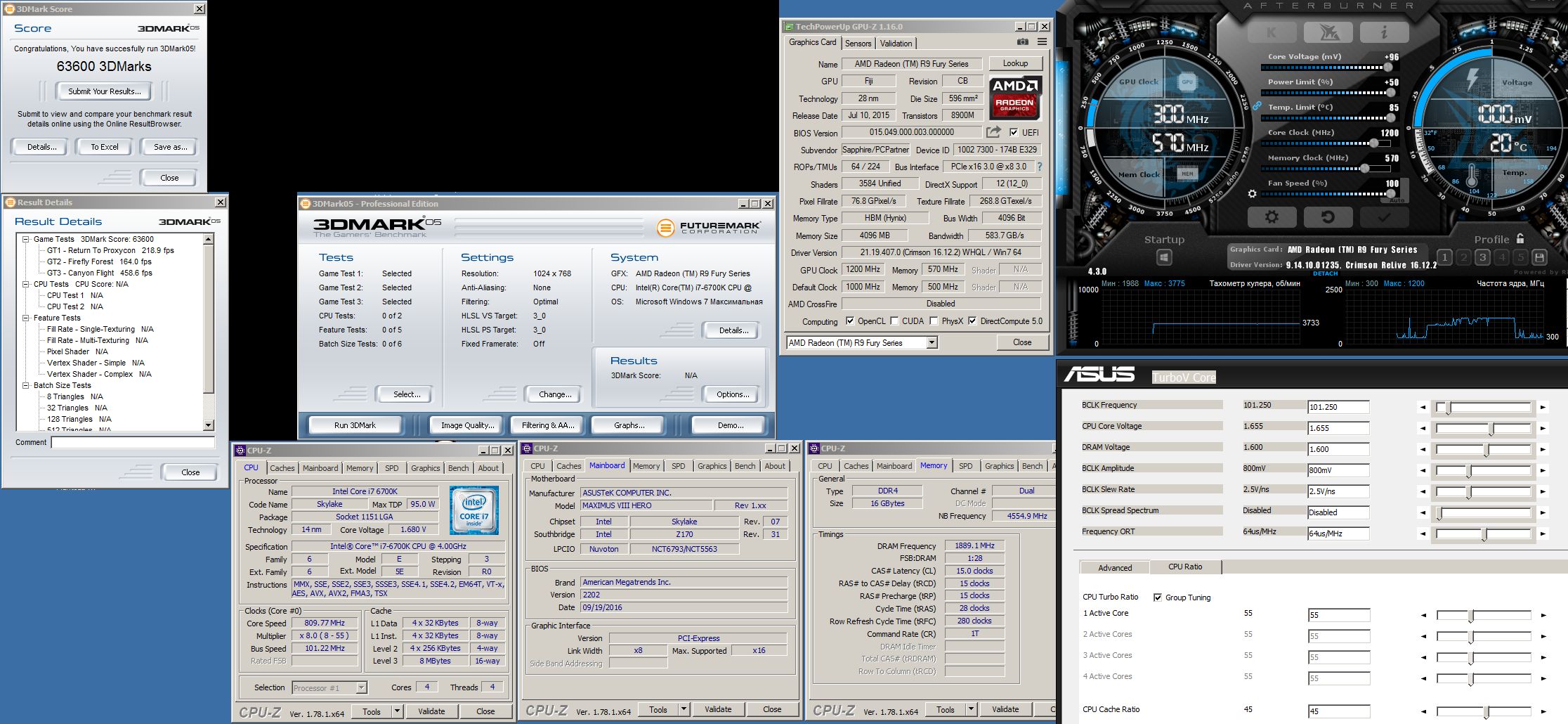Image resolution: width=1568 pixels, height=724 pixels.
Task: Open Processor #1 selection dropdown
Action: pos(361,687)
